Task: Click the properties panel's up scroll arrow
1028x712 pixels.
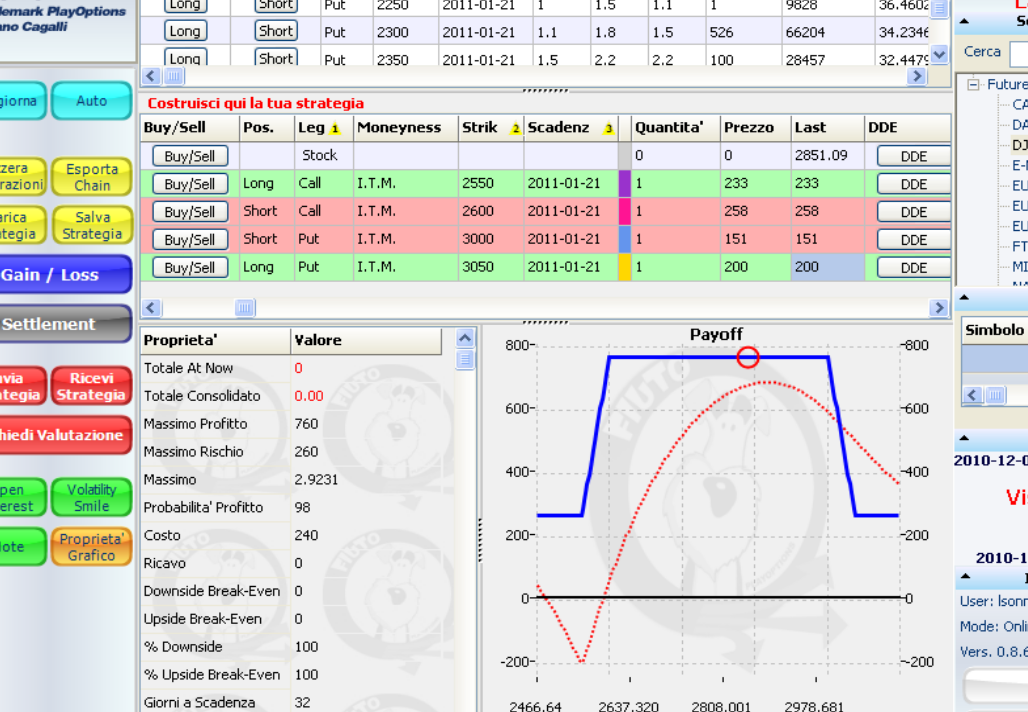Action: pyautogui.click(x=465, y=338)
